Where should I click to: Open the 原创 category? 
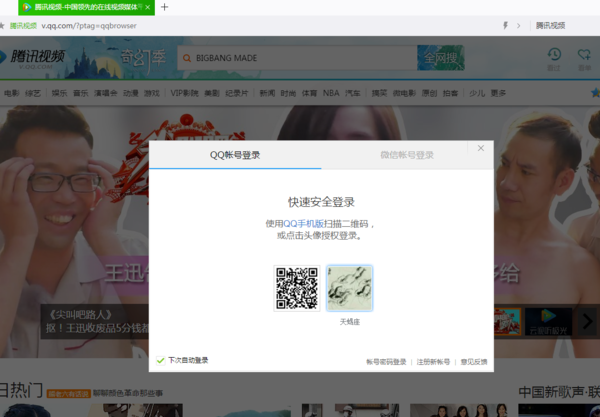click(x=429, y=93)
